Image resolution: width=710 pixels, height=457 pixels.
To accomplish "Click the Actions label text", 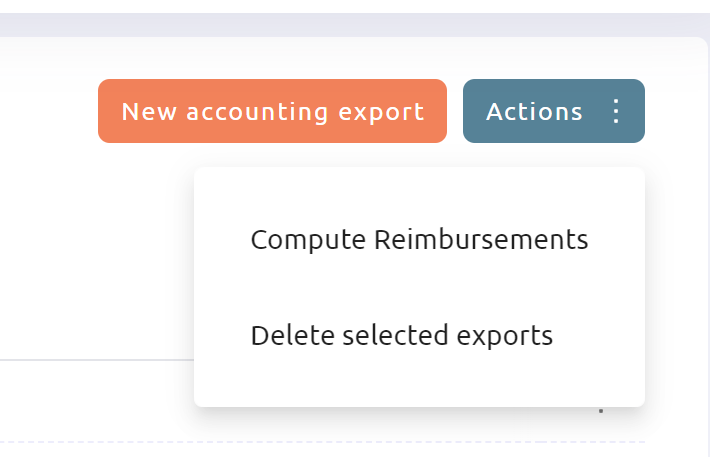I will [534, 111].
